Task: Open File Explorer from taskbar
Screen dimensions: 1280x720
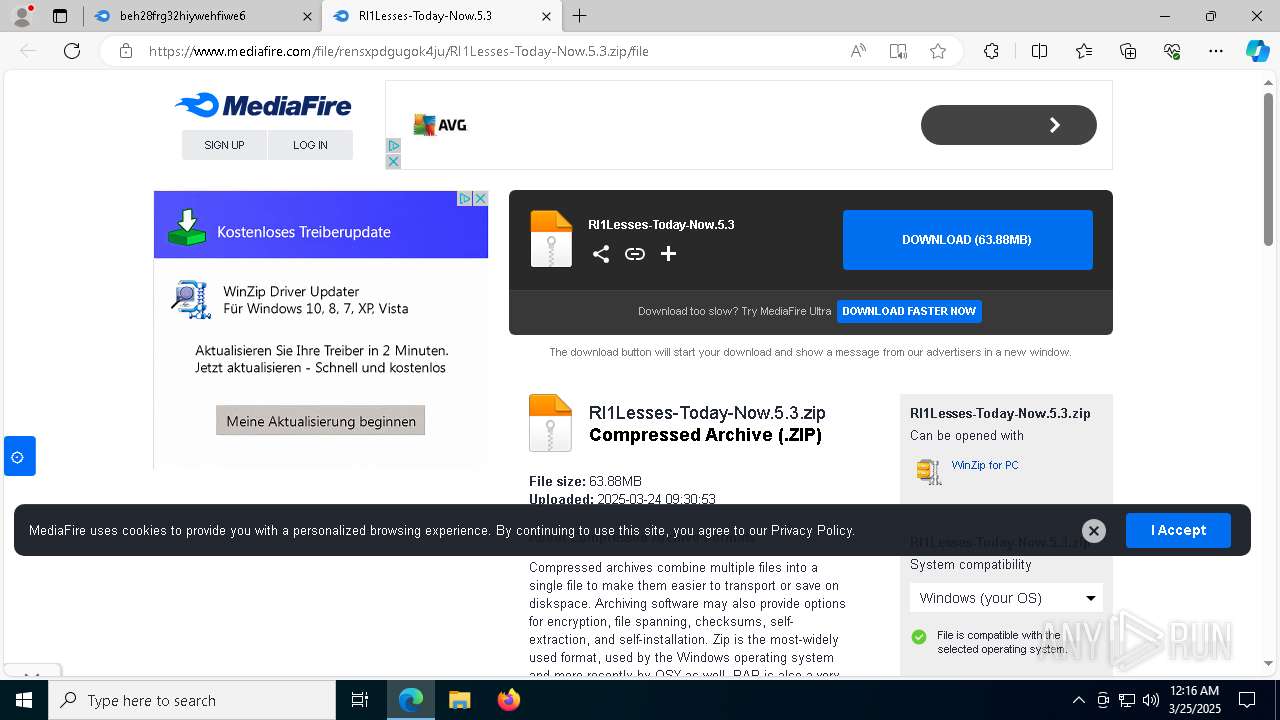Action: pyautogui.click(x=459, y=700)
